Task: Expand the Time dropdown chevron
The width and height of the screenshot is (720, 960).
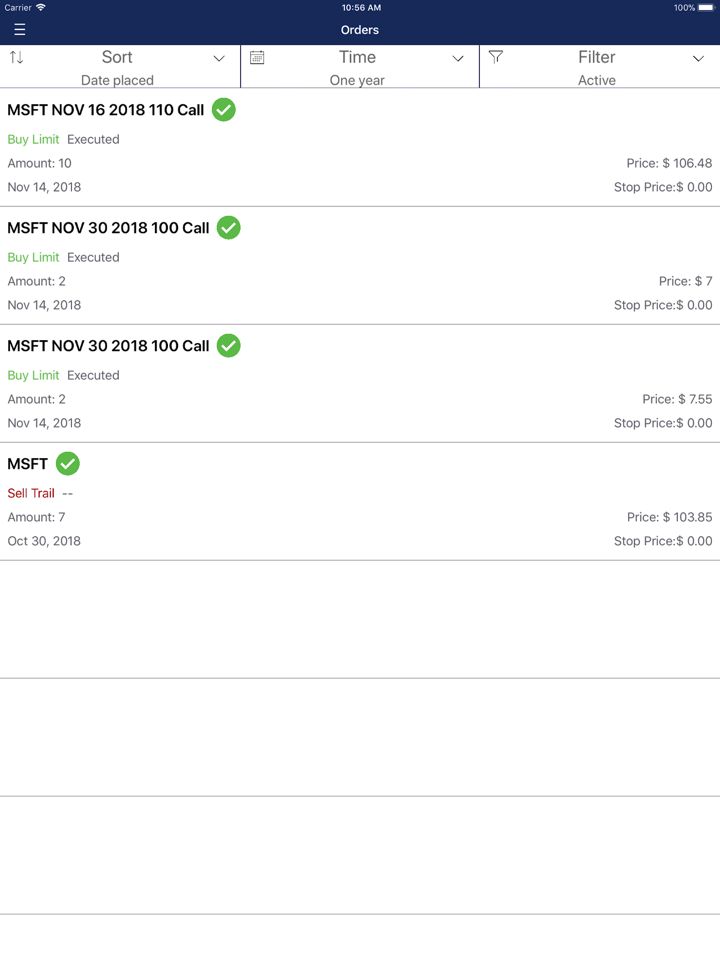Action: pos(458,59)
